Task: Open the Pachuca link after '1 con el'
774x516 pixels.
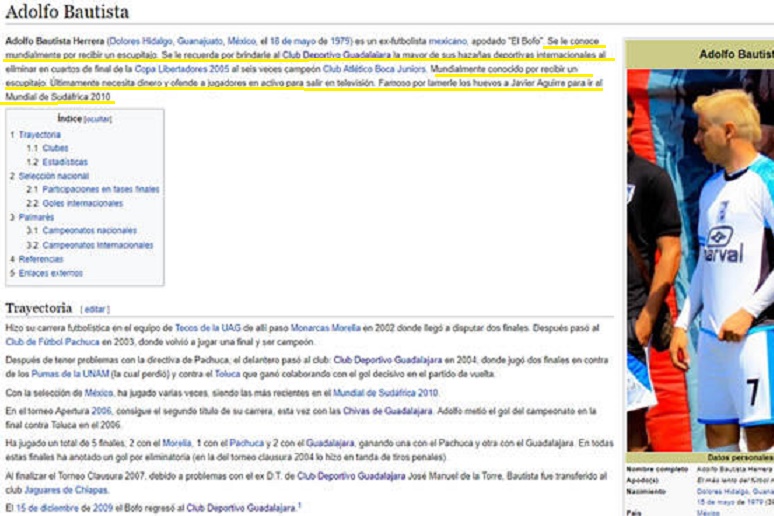Action: pyautogui.click(x=247, y=443)
